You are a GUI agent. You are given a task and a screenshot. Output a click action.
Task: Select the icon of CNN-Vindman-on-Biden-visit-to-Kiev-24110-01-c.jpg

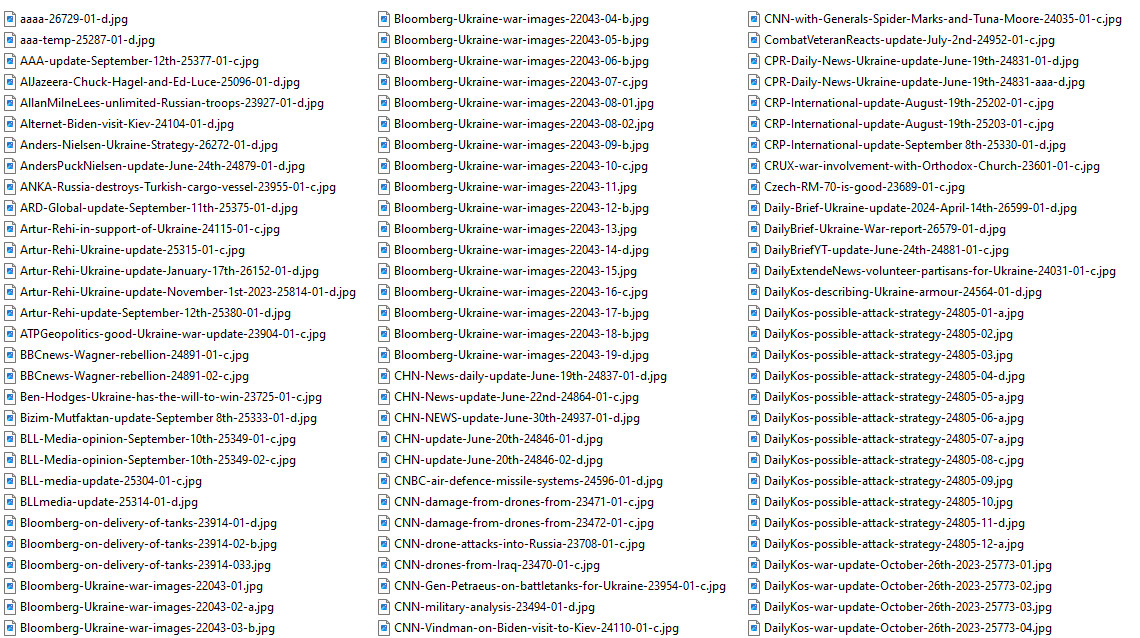pos(384,628)
